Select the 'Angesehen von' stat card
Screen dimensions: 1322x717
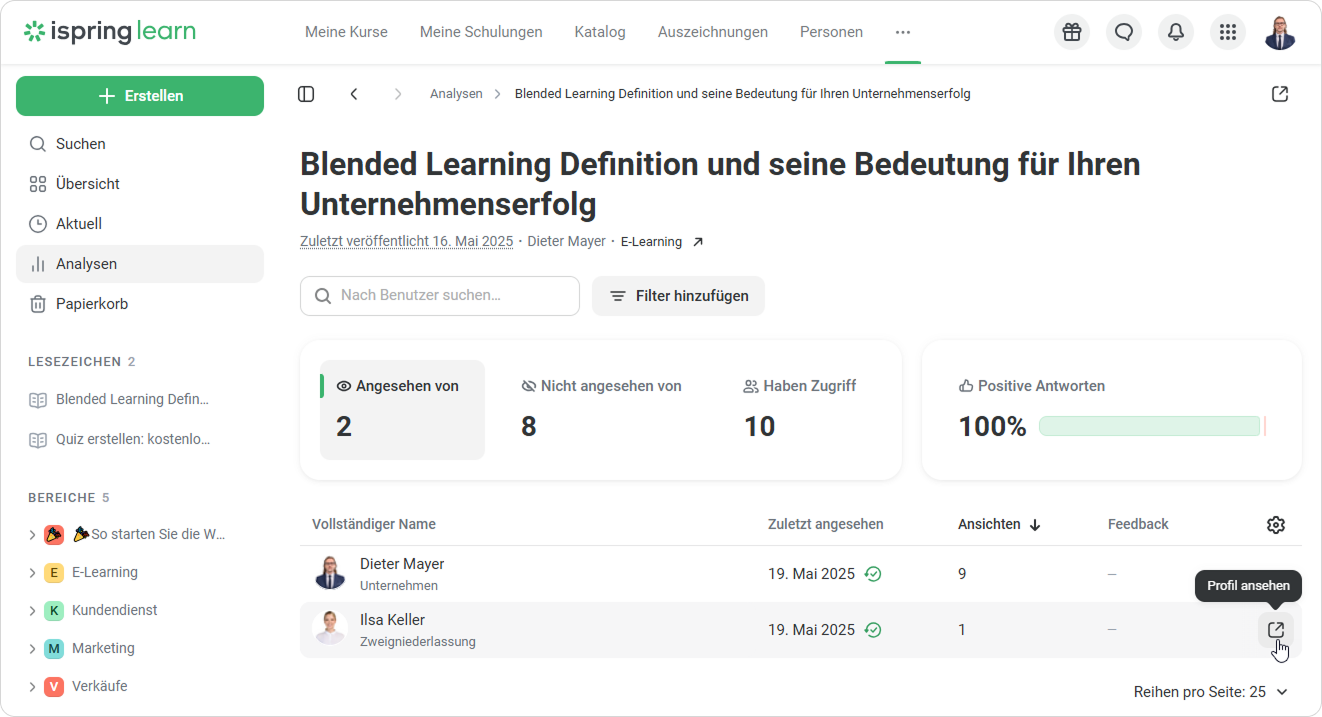(402, 410)
